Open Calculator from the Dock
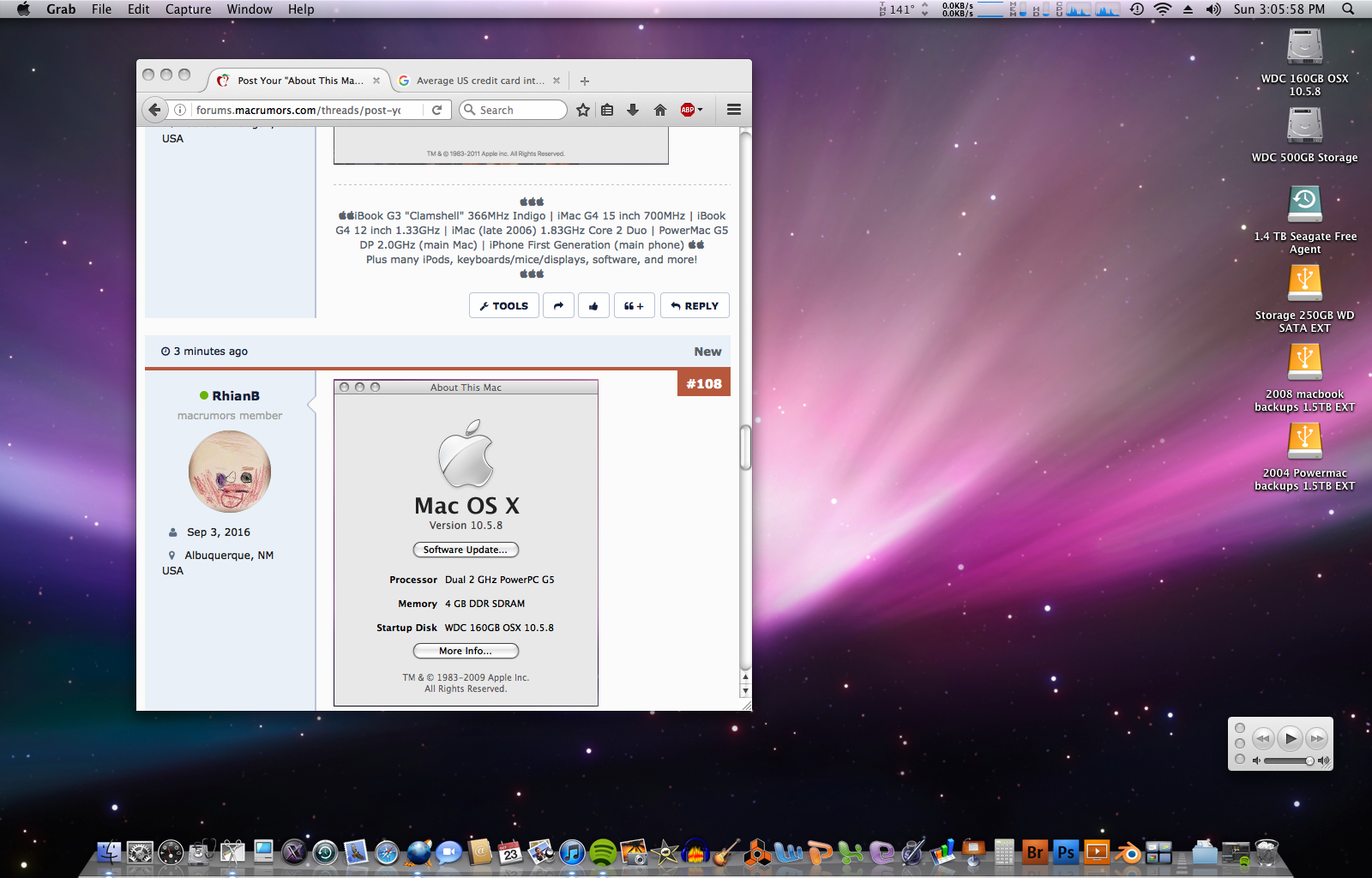Viewport: 1372px width, 878px height. pos(1004,852)
